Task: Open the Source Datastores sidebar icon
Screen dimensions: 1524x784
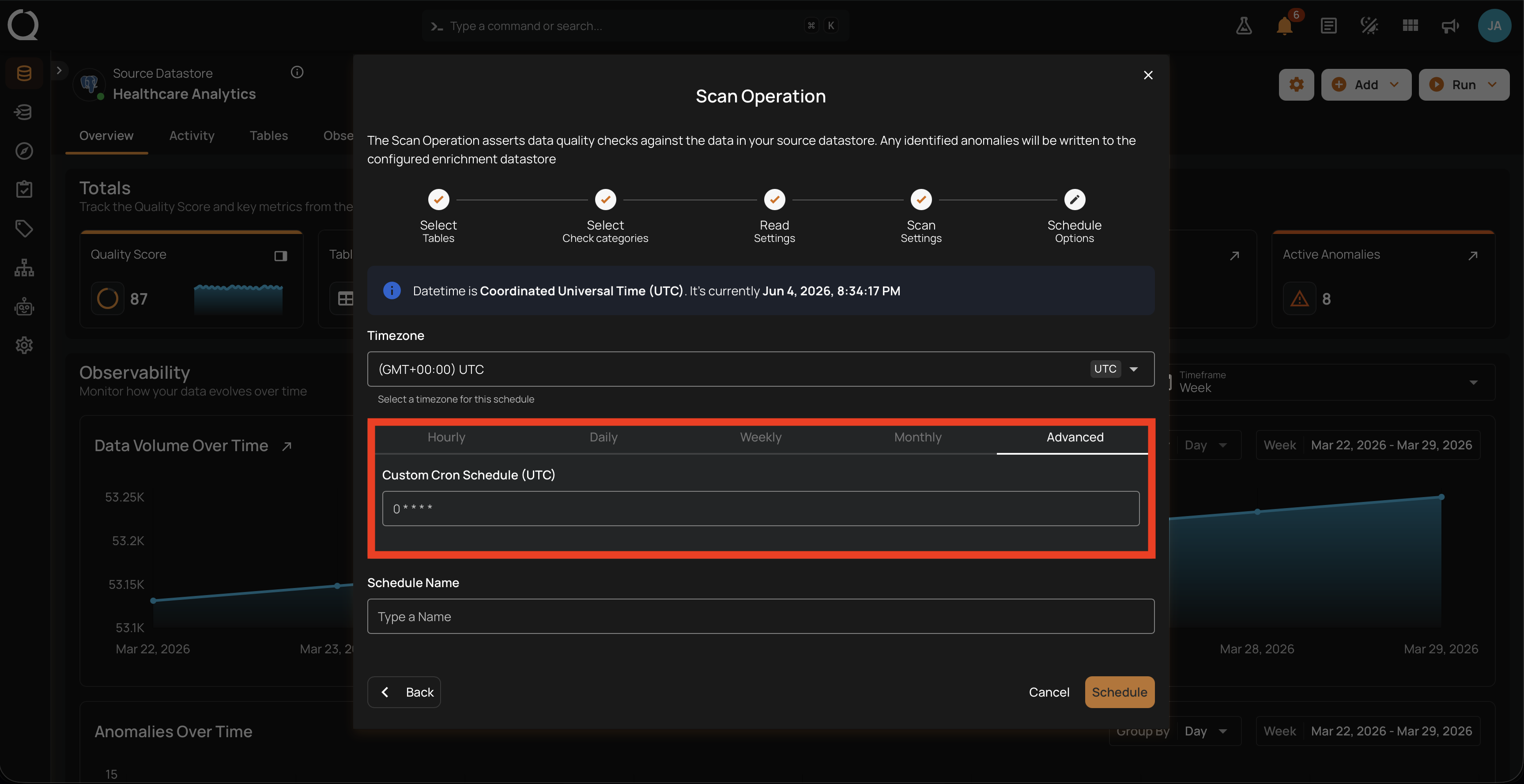Action: pyautogui.click(x=24, y=73)
